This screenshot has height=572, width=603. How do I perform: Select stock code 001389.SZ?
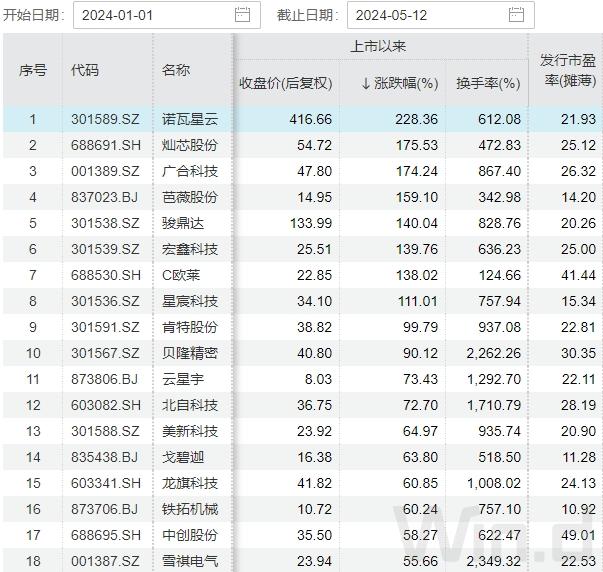[x=105, y=171]
